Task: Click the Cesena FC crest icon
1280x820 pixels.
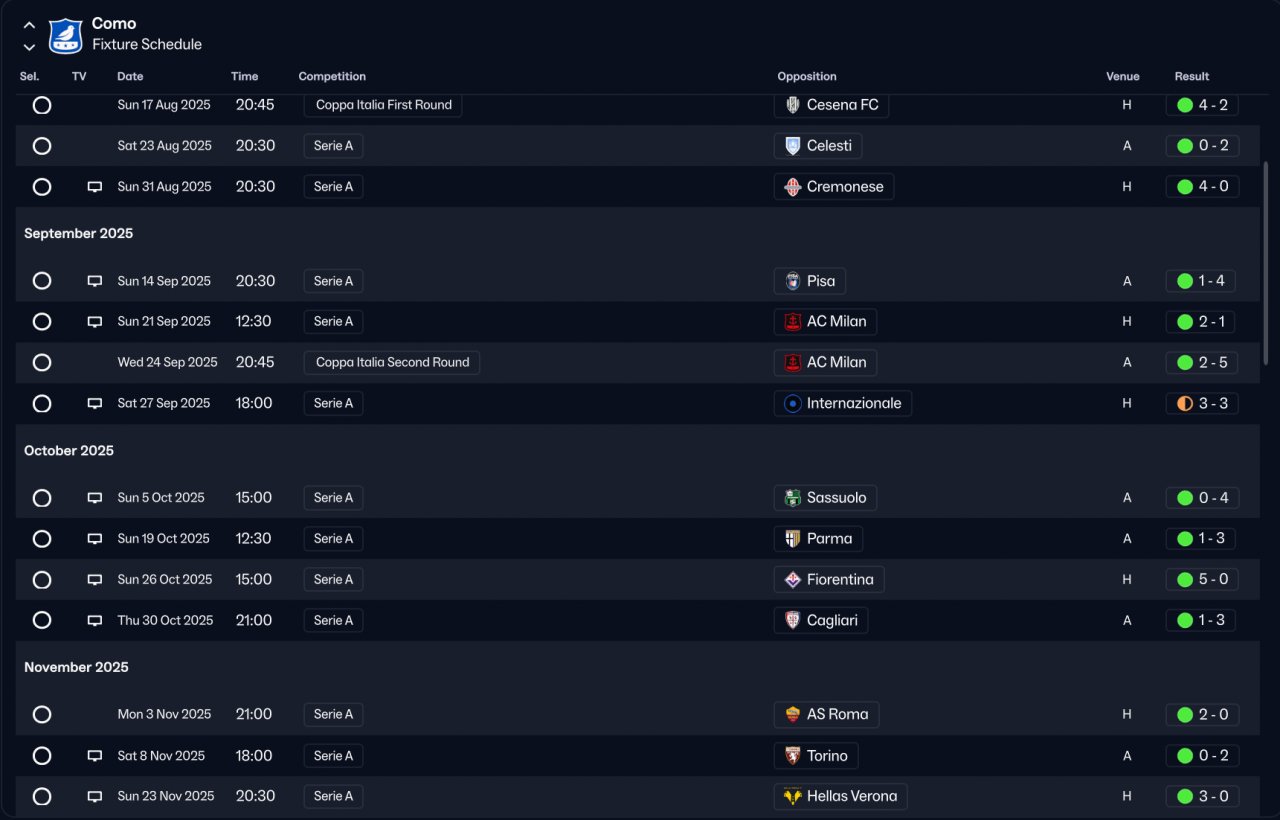Action: tap(793, 105)
